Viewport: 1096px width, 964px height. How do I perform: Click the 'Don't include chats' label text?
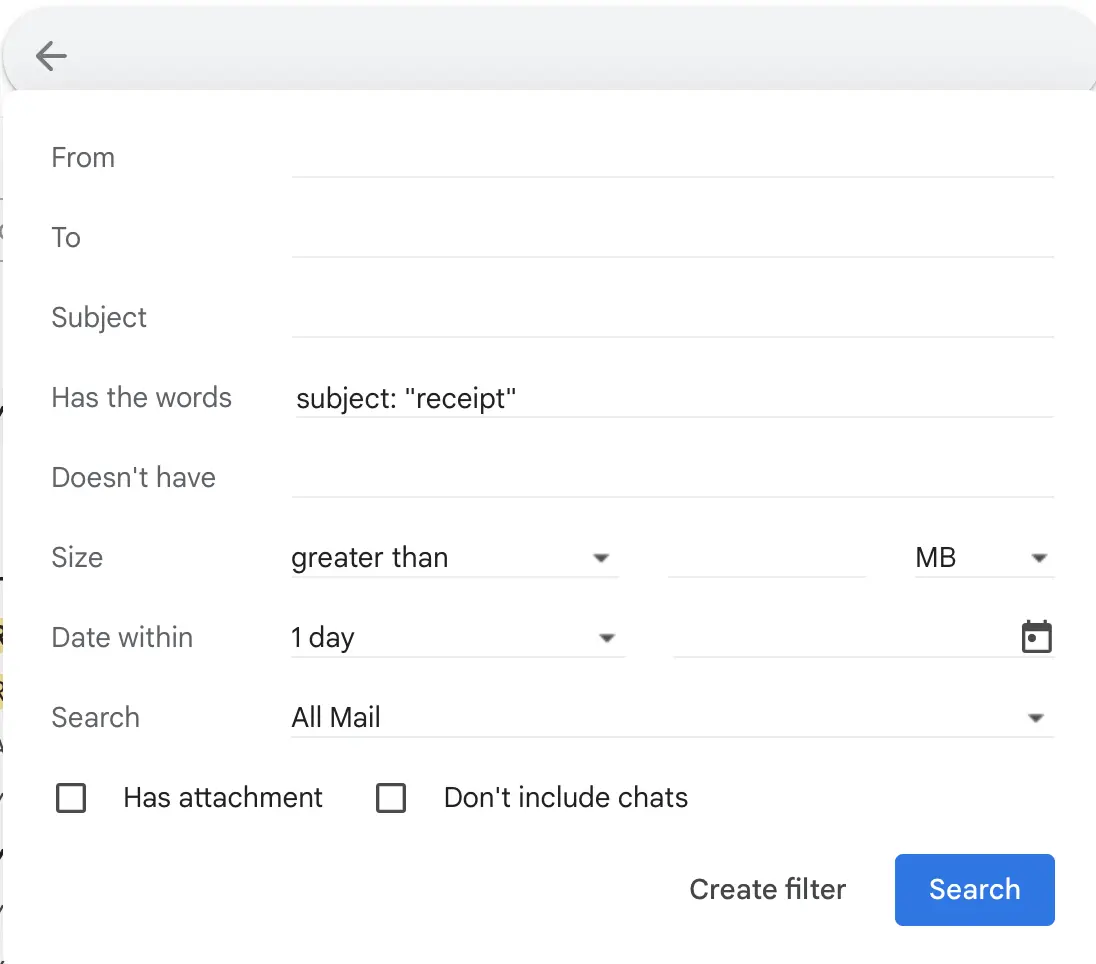point(566,798)
